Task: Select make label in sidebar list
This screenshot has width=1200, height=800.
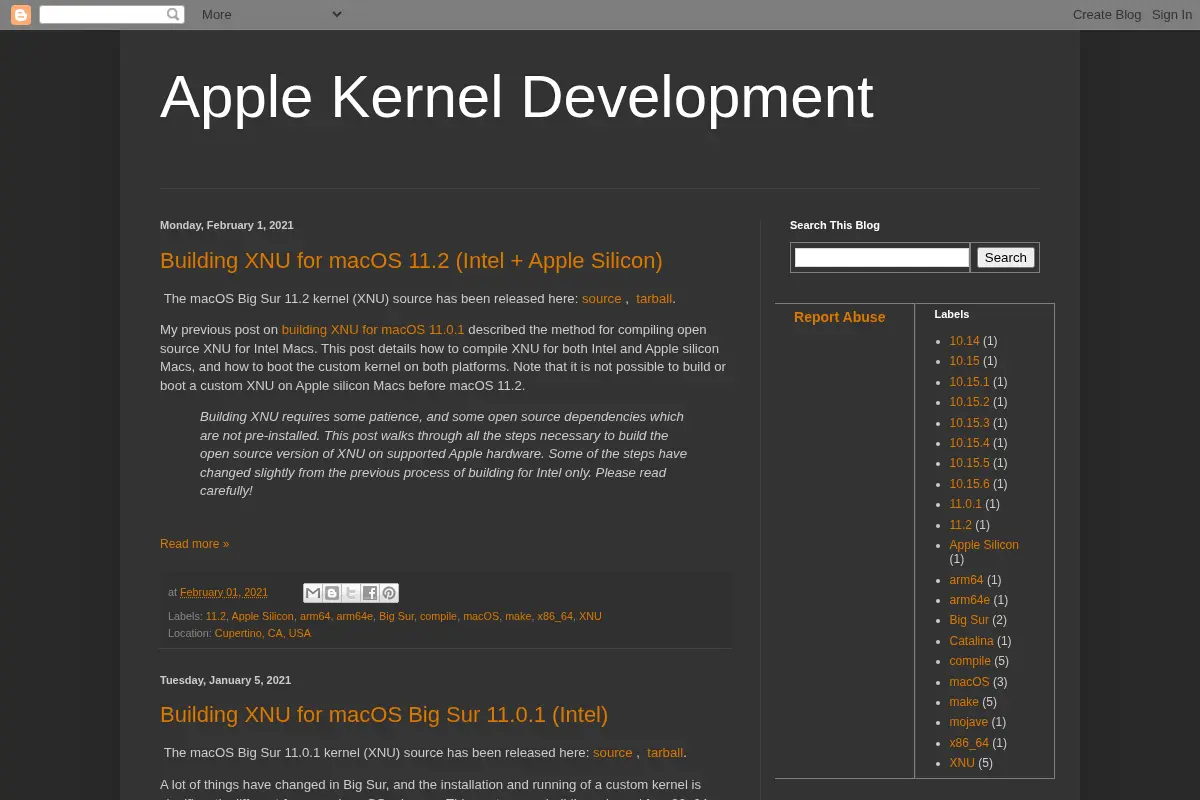Action: click(964, 702)
